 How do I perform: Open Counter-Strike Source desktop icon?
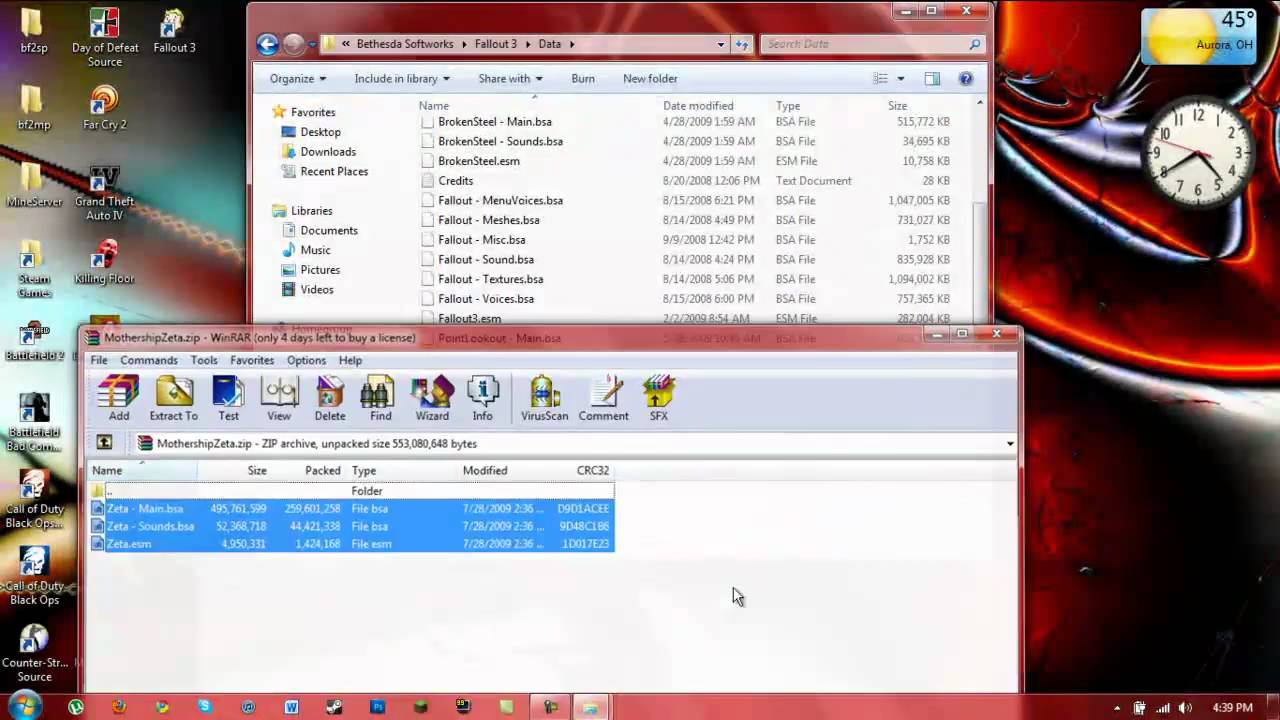pyautogui.click(x=34, y=654)
